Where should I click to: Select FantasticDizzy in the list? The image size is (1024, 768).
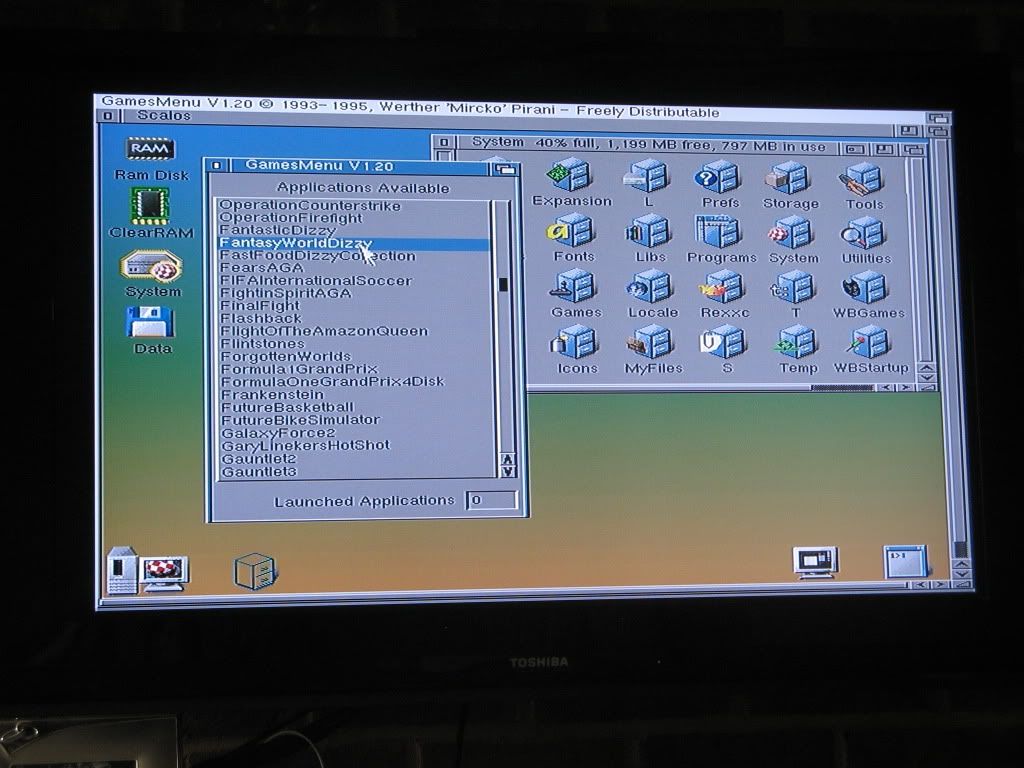click(x=353, y=230)
